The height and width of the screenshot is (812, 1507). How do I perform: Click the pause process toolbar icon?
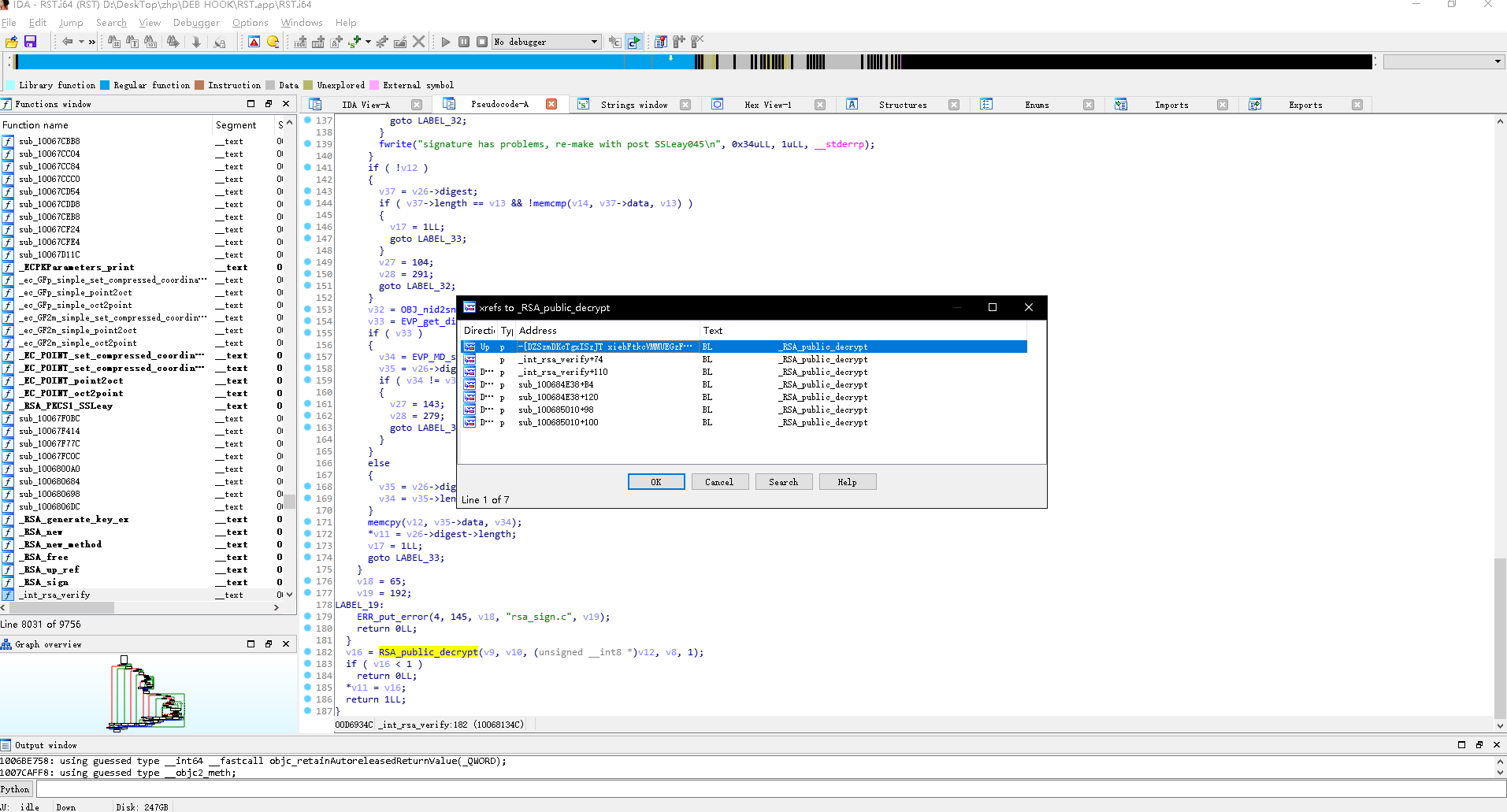click(x=464, y=42)
